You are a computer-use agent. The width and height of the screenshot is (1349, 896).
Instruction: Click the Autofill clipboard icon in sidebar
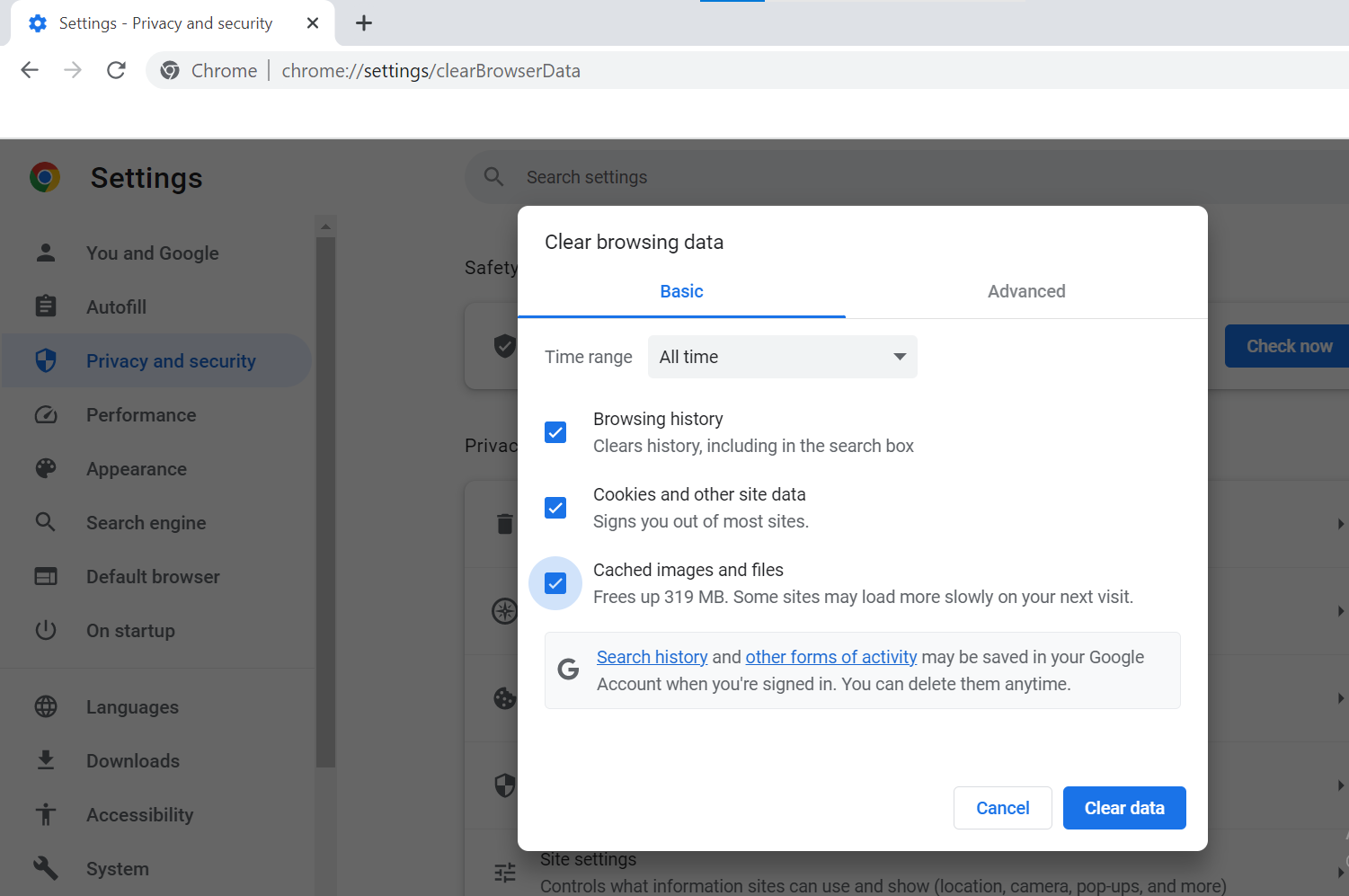46,306
